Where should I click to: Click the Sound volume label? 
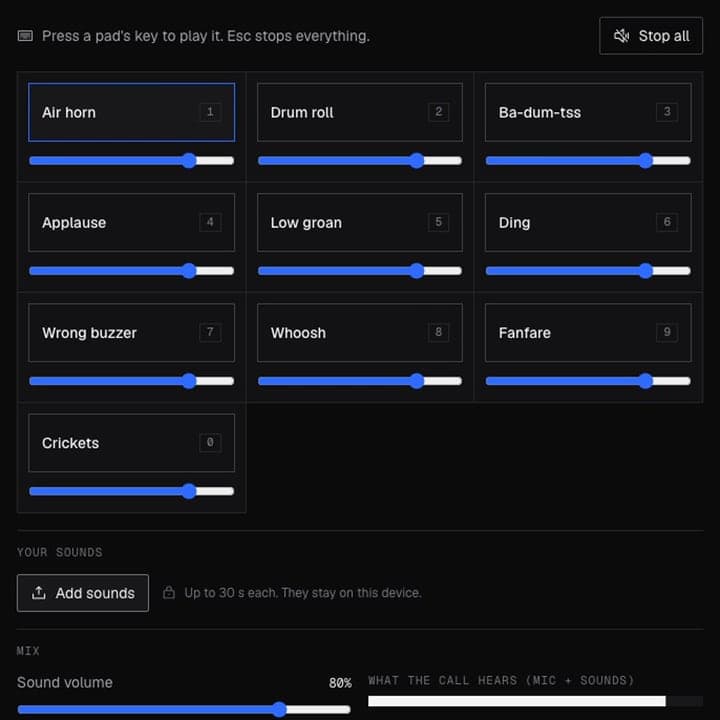pos(65,682)
